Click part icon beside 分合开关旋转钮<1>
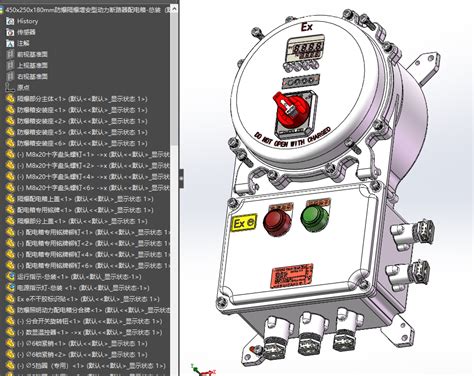 tap(10, 321)
